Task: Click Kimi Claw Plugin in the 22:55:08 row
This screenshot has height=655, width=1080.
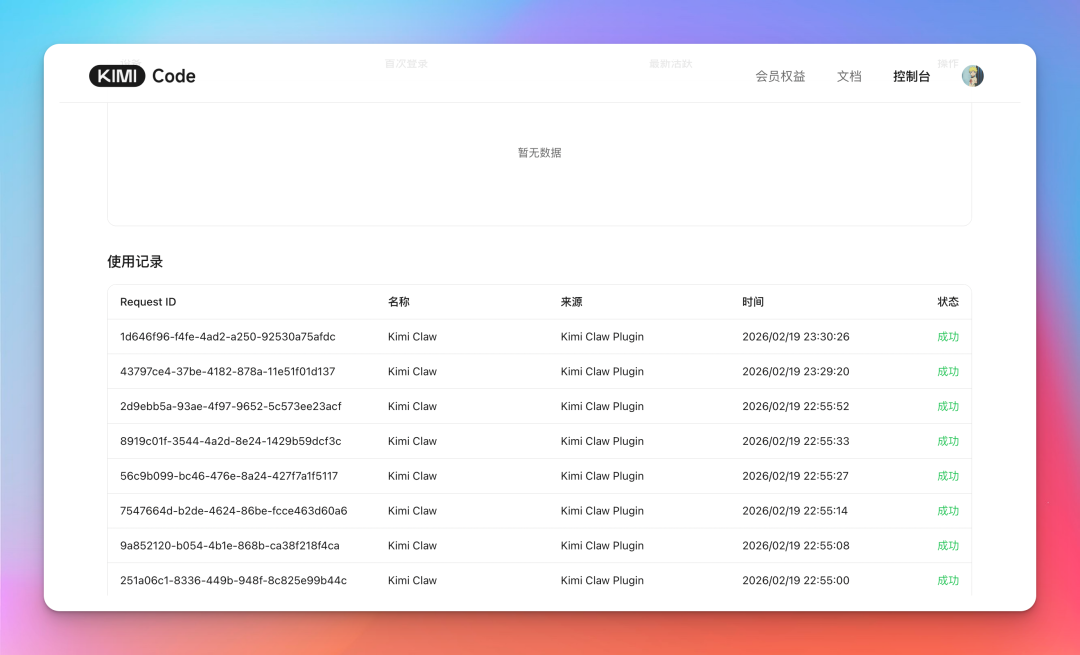Action: (x=602, y=546)
